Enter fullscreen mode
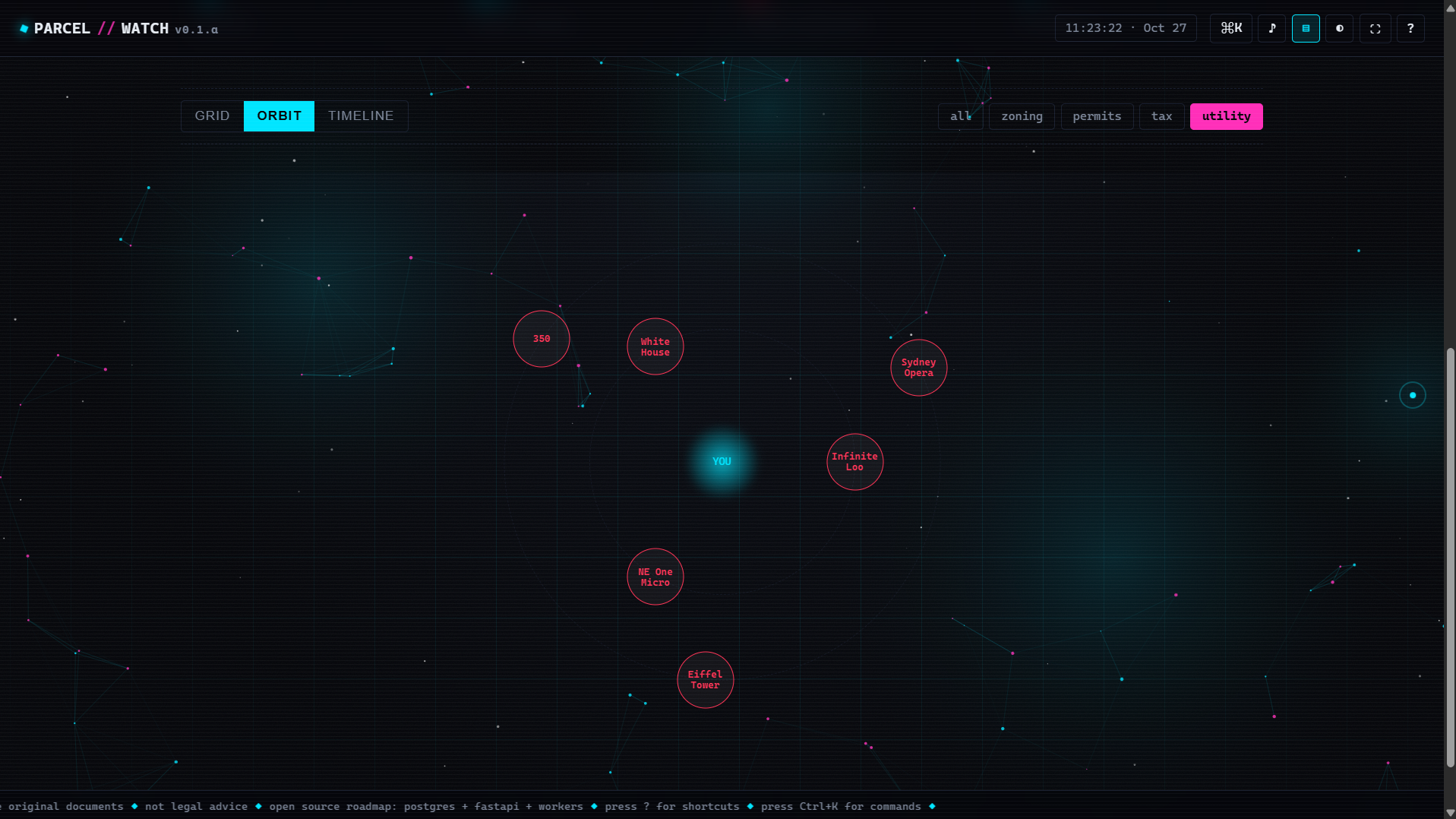Screen dimensions: 1456x819 (x=1375, y=28)
